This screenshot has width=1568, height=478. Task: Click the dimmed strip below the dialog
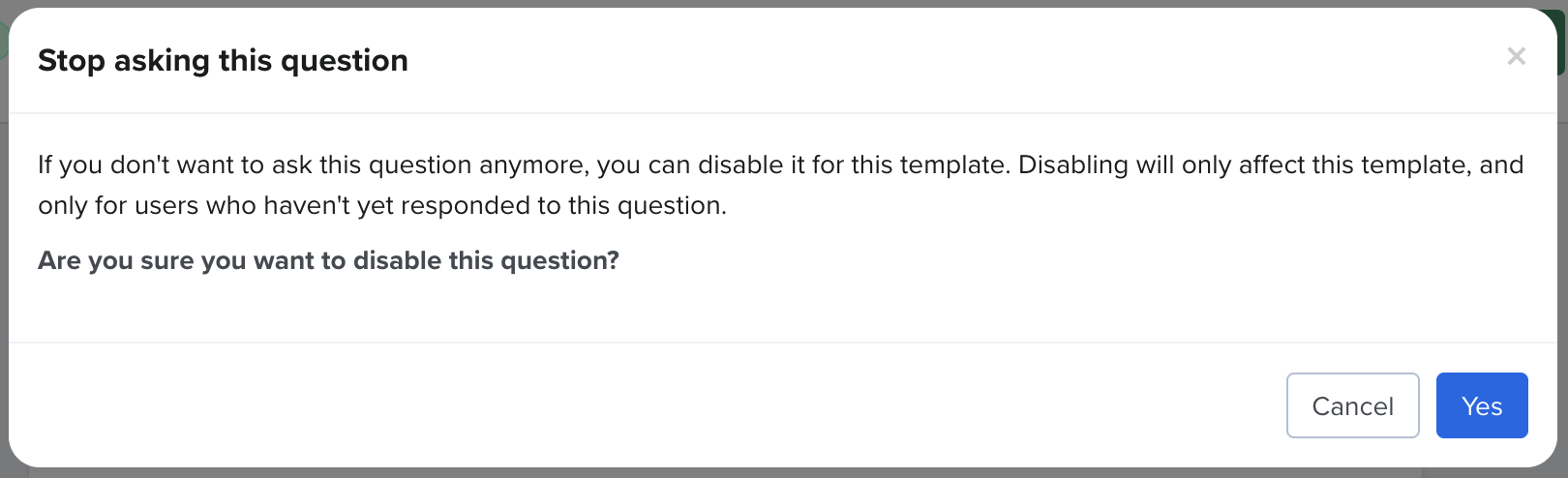(x=774, y=473)
